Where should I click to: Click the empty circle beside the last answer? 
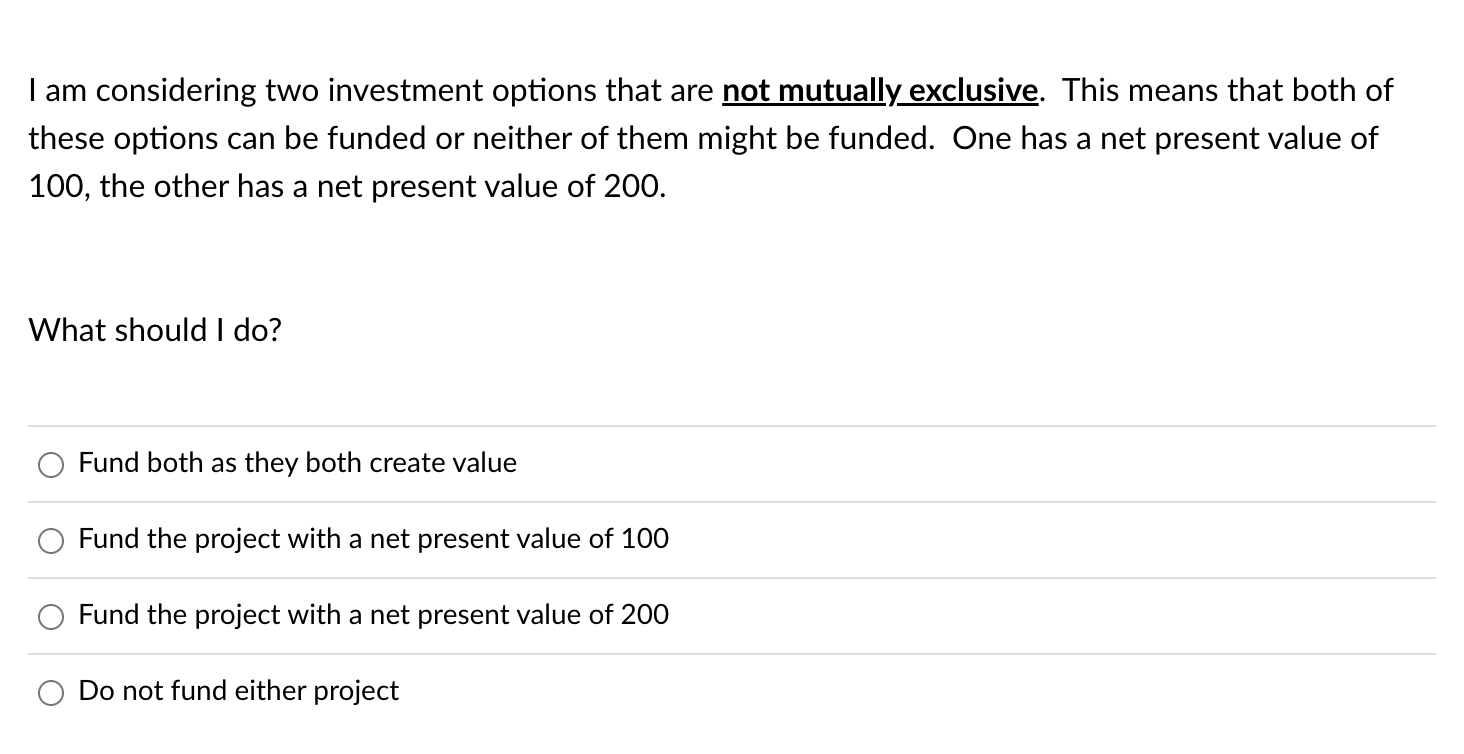coord(51,691)
